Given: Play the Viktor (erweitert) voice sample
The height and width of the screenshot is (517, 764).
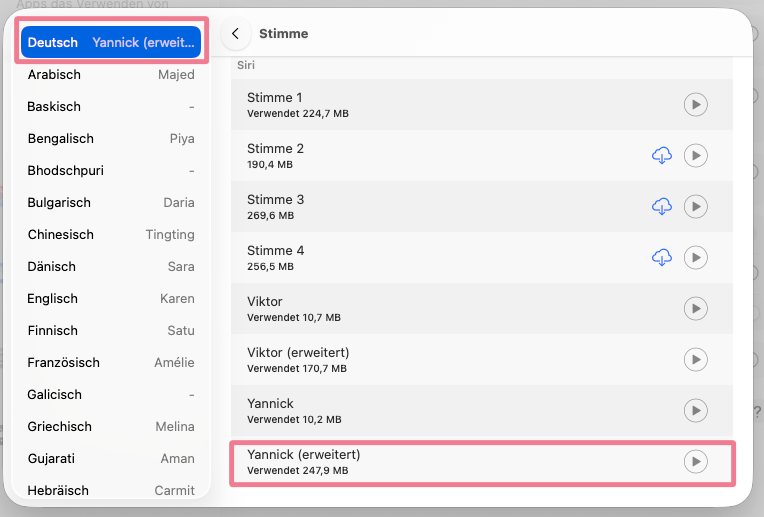Looking at the screenshot, I should click(695, 360).
